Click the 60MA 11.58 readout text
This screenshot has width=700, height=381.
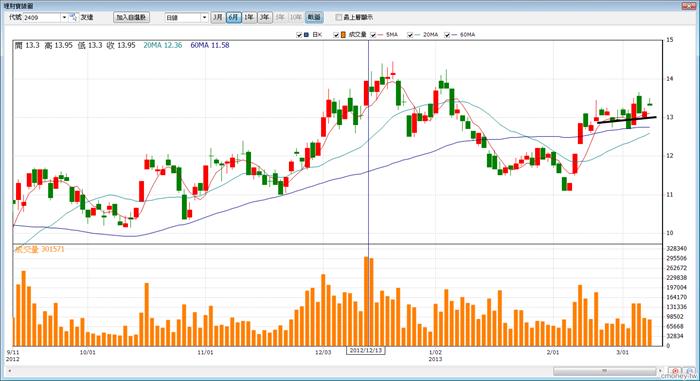pyautogui.click(x=210, y=45)
